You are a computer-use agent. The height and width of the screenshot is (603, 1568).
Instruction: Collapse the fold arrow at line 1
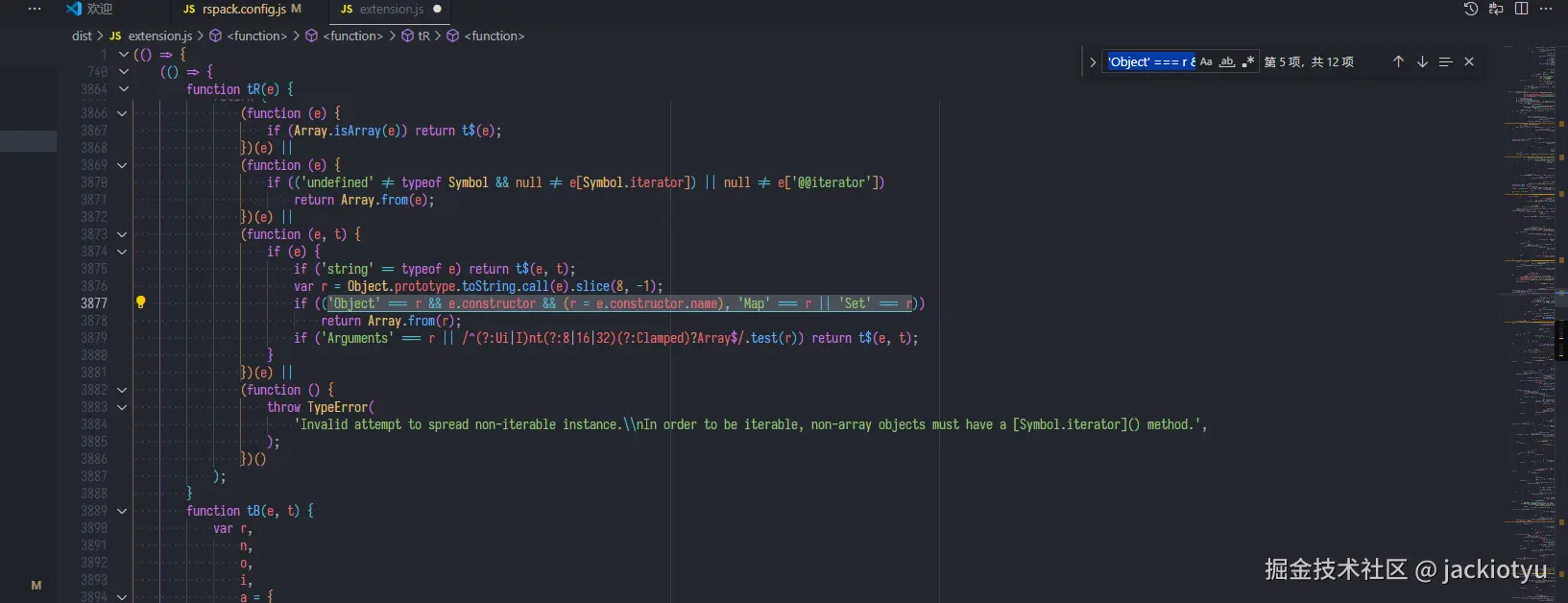tap(123, 55)
